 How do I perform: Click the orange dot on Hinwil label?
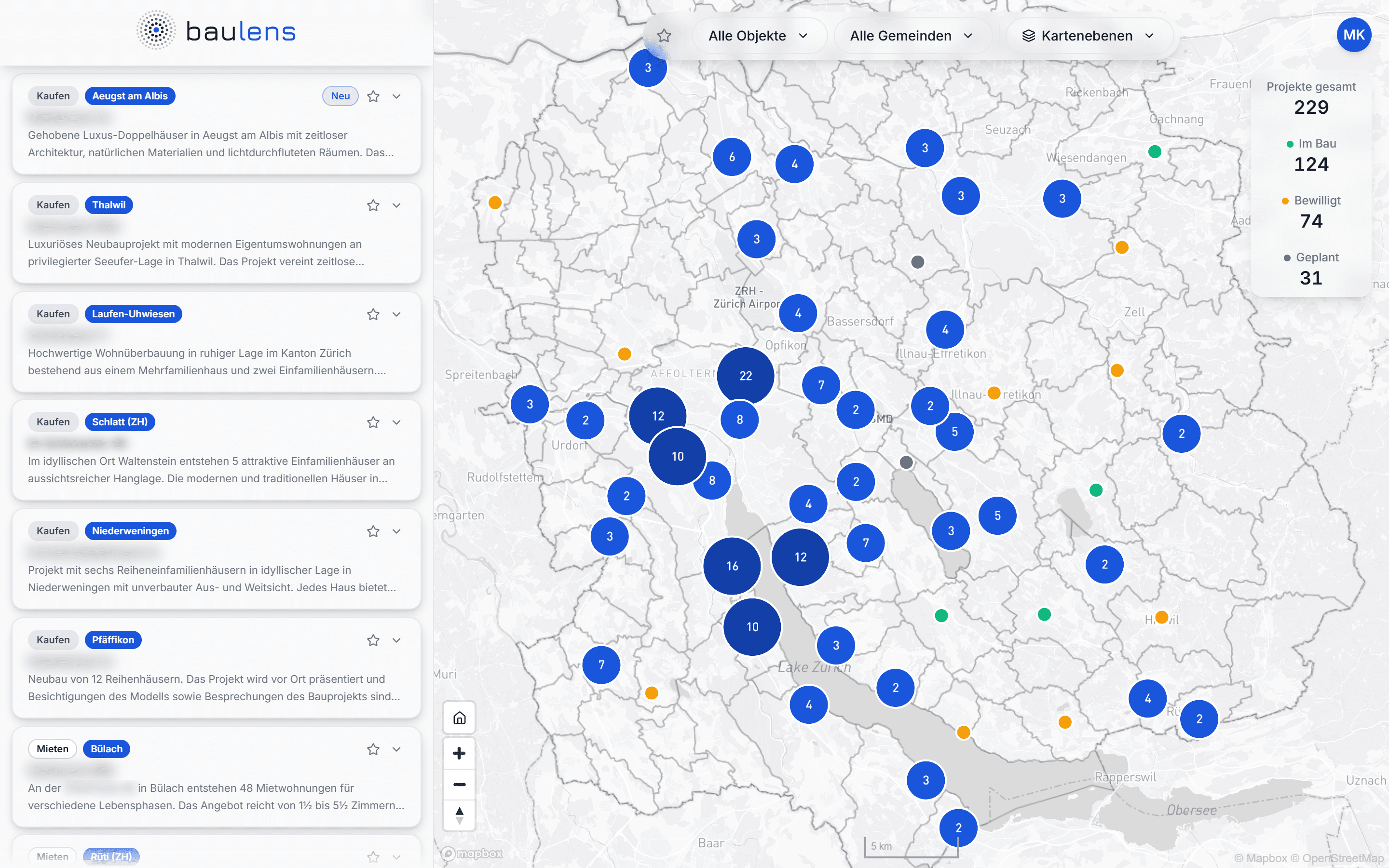1162,617
